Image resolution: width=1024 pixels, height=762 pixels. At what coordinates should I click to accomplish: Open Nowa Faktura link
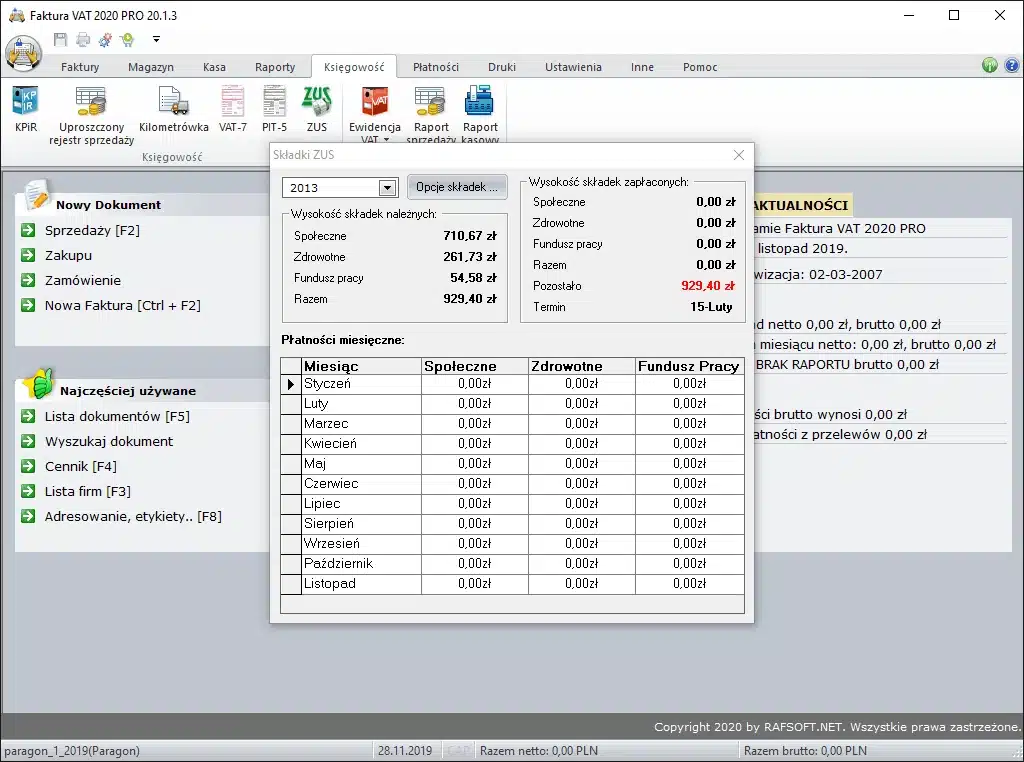click(x=122, y=305)
